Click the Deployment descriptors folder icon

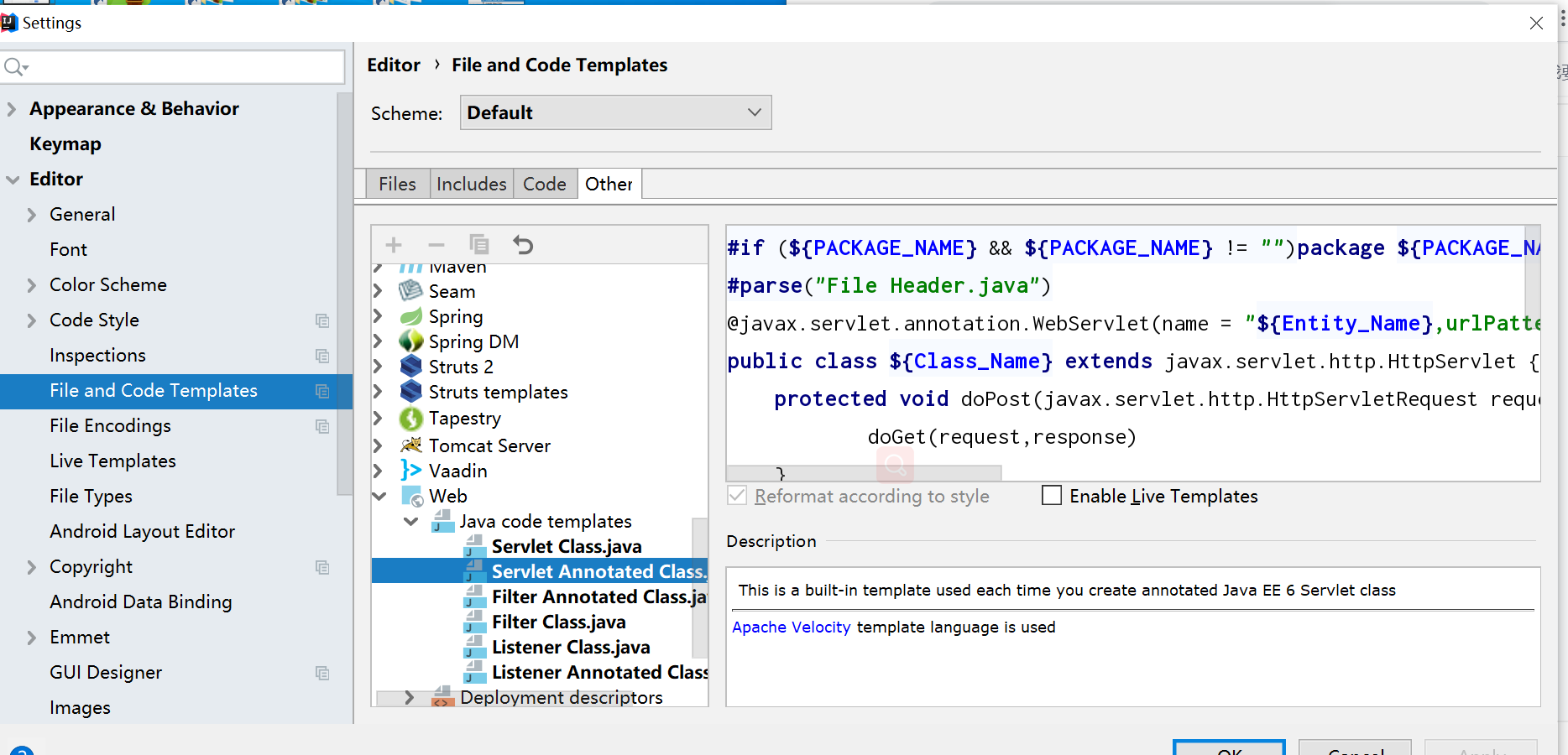[x=442, y=696]
